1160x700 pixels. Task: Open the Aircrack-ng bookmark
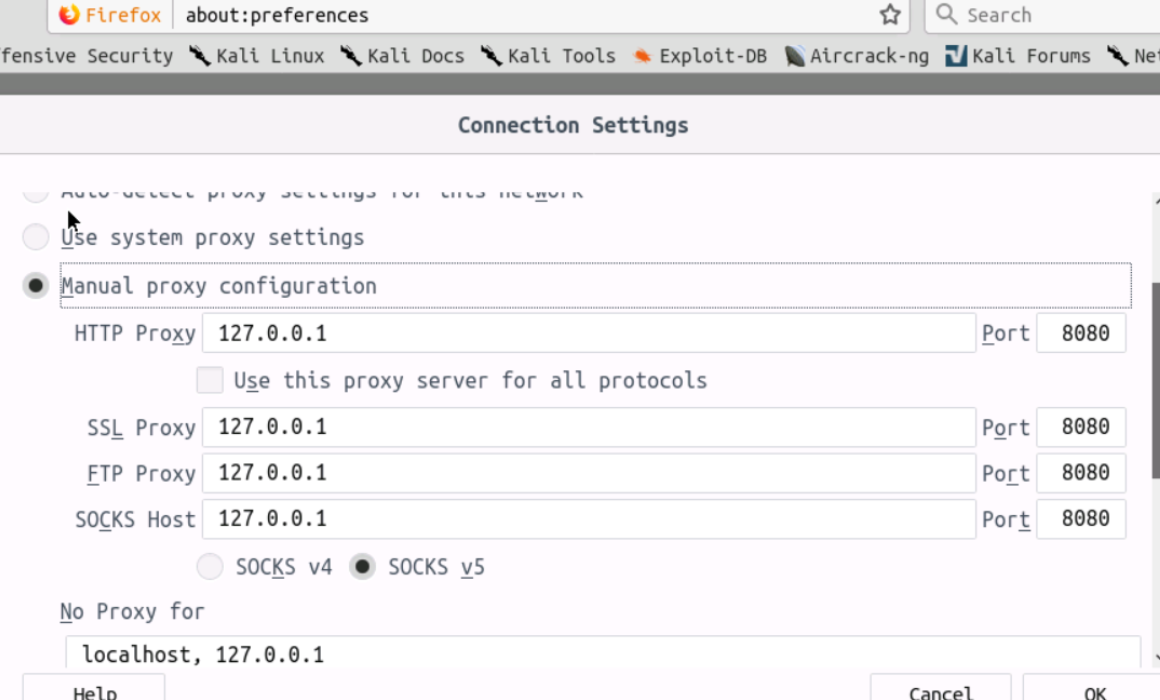(857, 56)
